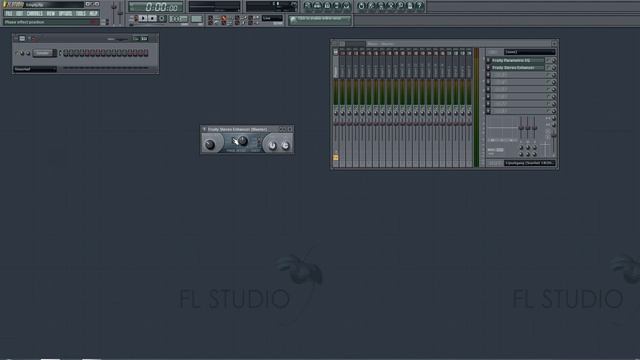Viewport: 640px width, 360px height.
Task: Click third mixer EQ band level slider
Action: [x=534, y=128]
